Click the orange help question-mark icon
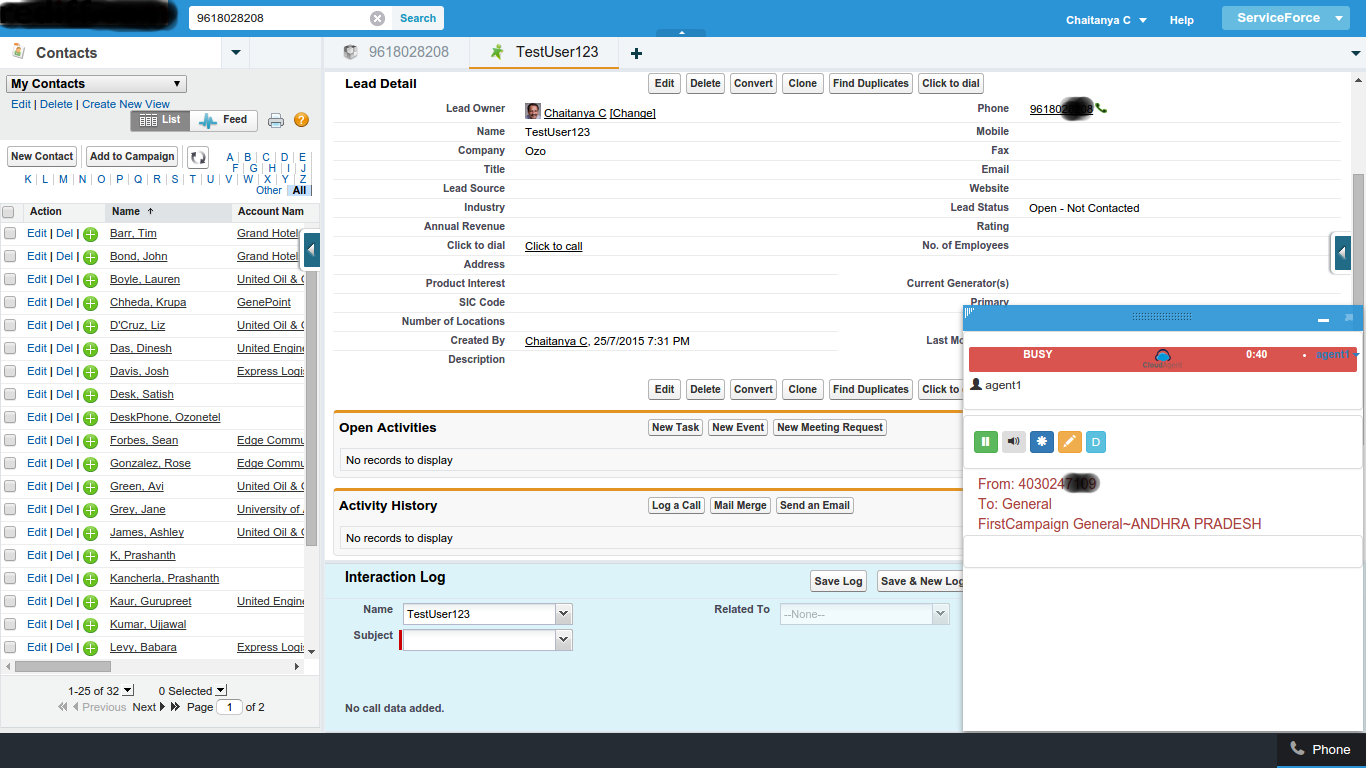The image size is (1366, 768). 301,119
